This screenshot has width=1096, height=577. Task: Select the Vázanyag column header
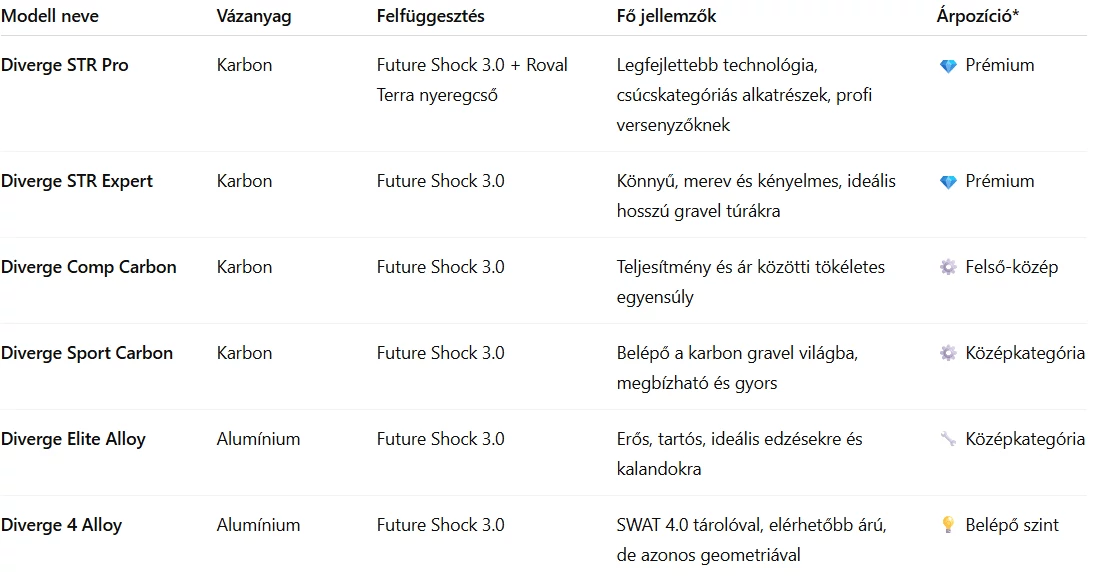tap(254, 17)
